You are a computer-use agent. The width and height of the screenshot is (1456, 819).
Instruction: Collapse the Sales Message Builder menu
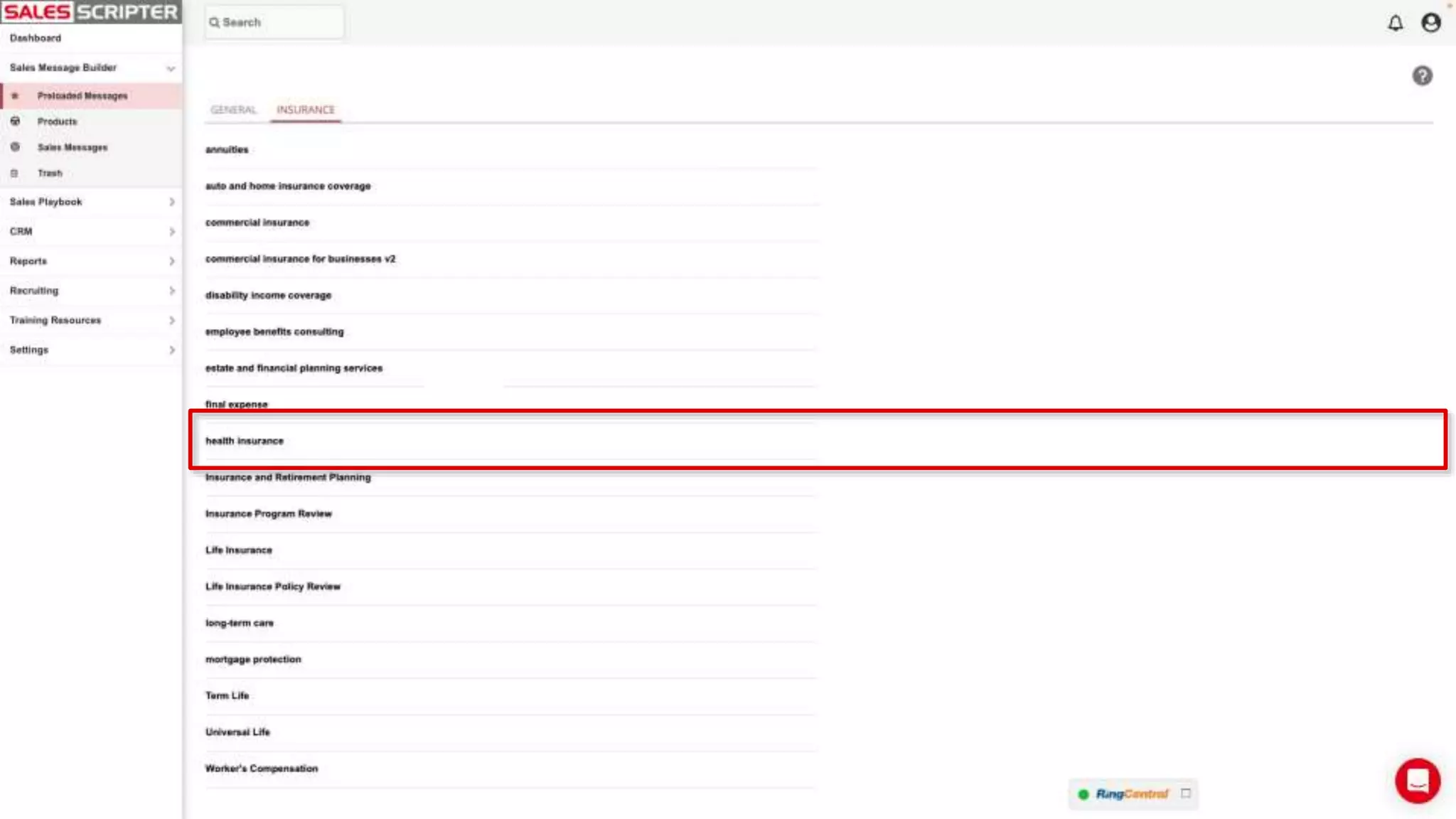pos(171,68)
